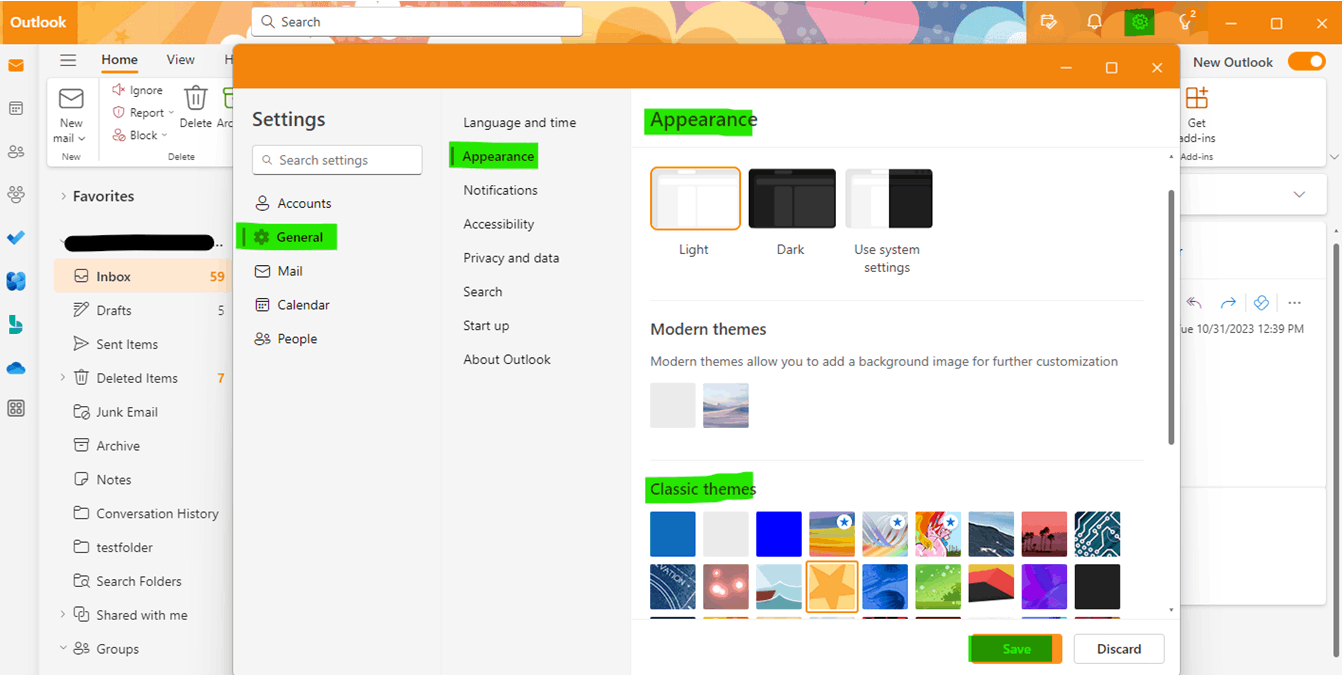1344x675 pixels.
Task: Open the New mail dropdown arrow
Action: point(82,139)
